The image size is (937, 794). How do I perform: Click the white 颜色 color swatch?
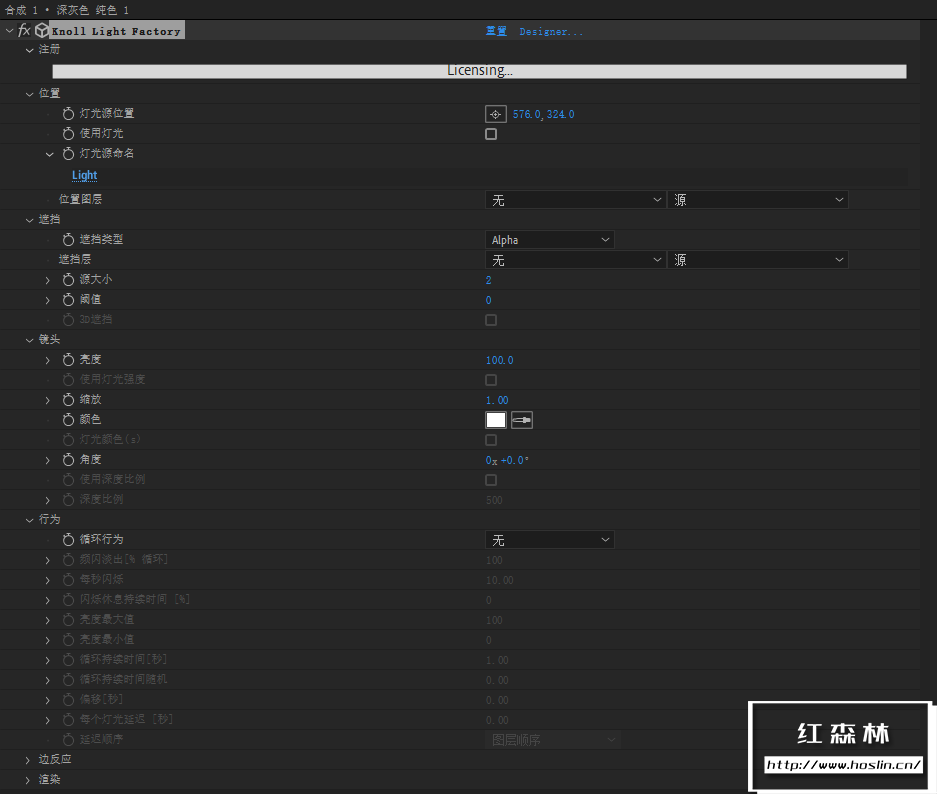(495, 419)
